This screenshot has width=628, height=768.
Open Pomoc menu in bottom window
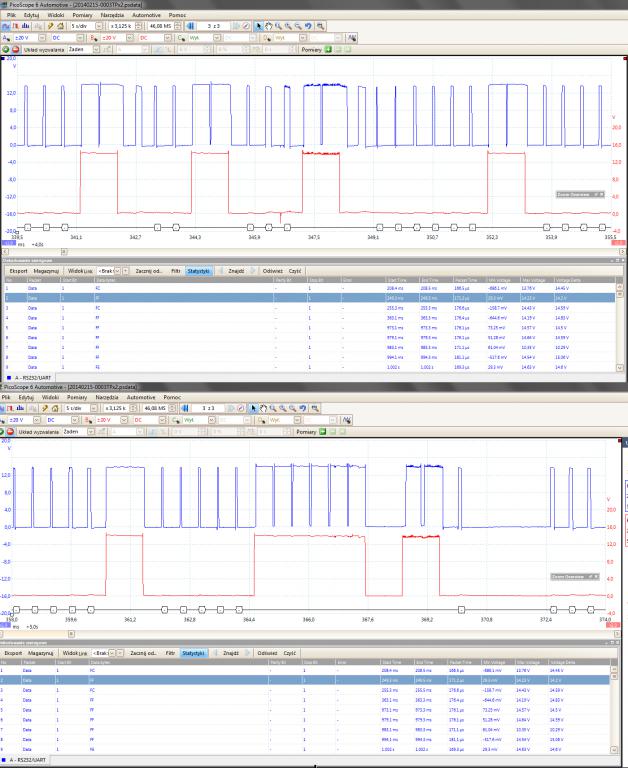[172, 397]
